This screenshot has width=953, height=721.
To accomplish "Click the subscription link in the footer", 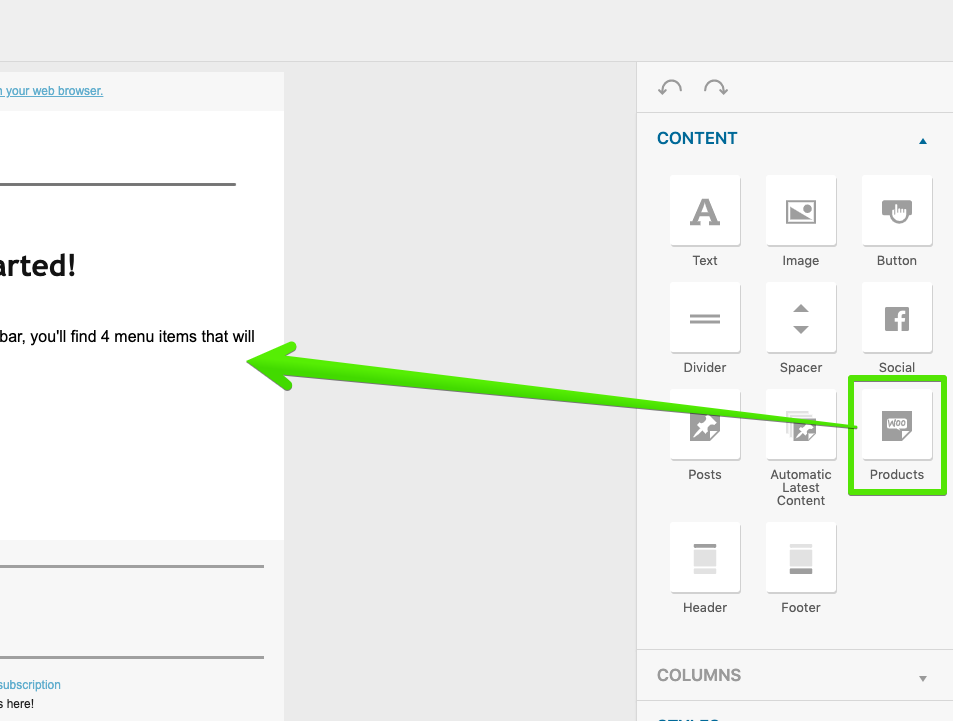I will (x=30, y=685).
